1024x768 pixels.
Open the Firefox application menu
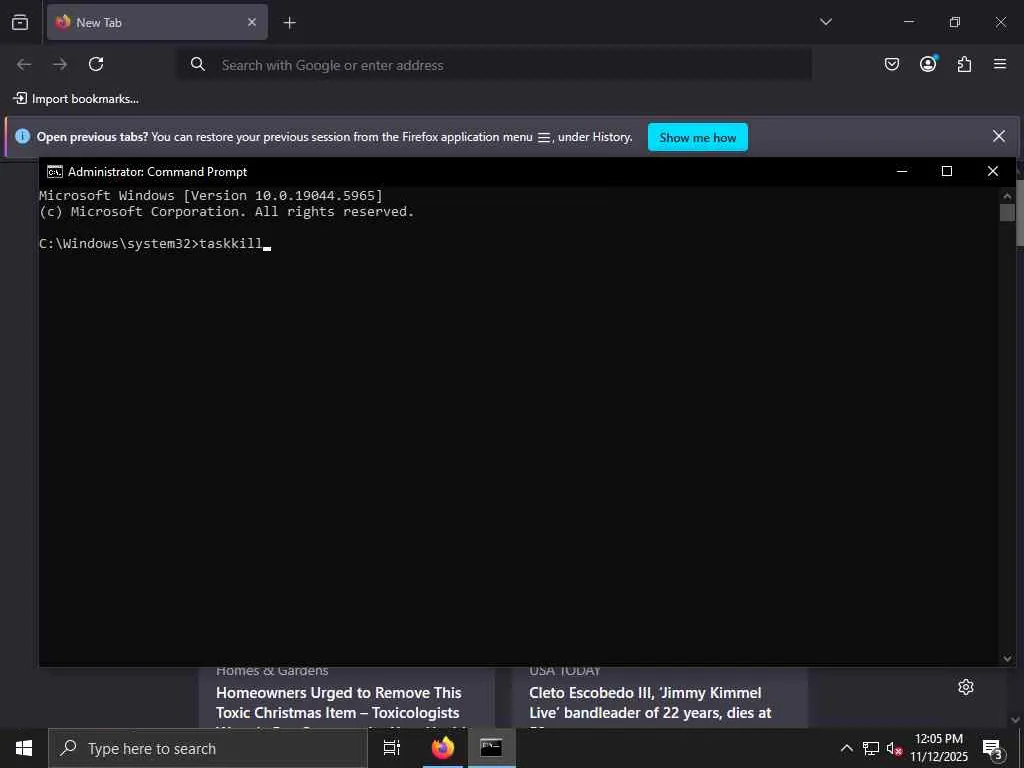[1000, 64]
